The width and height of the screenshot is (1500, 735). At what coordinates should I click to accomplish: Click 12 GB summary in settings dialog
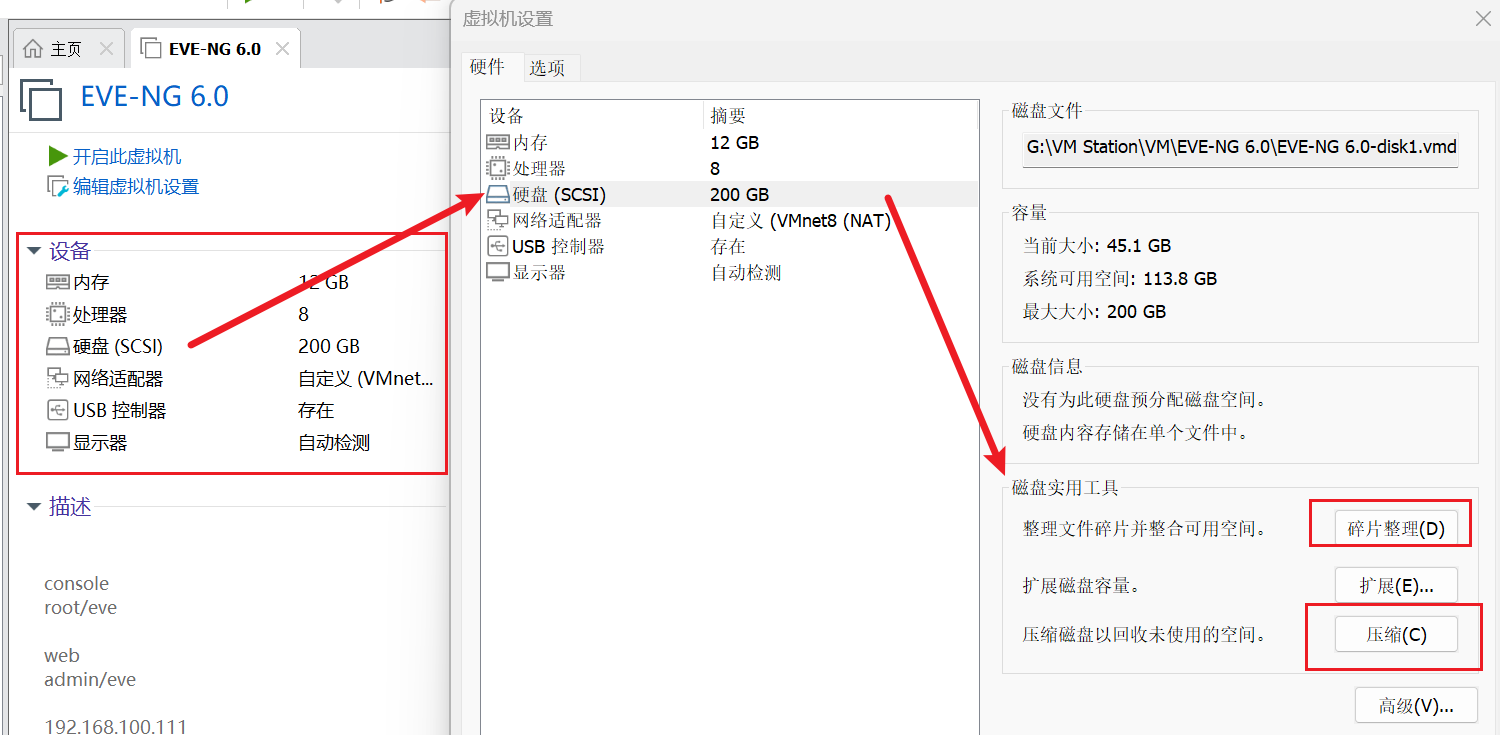tap(735, 143)
